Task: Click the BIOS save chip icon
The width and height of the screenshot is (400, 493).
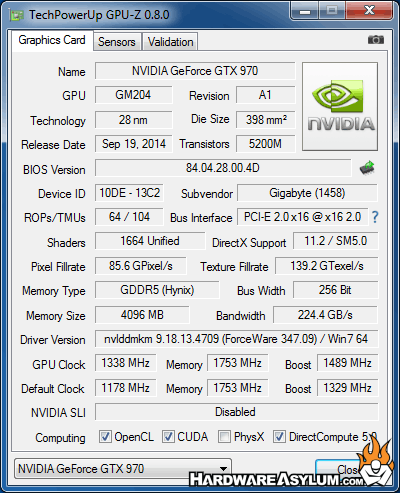Action: click(367, 168)
